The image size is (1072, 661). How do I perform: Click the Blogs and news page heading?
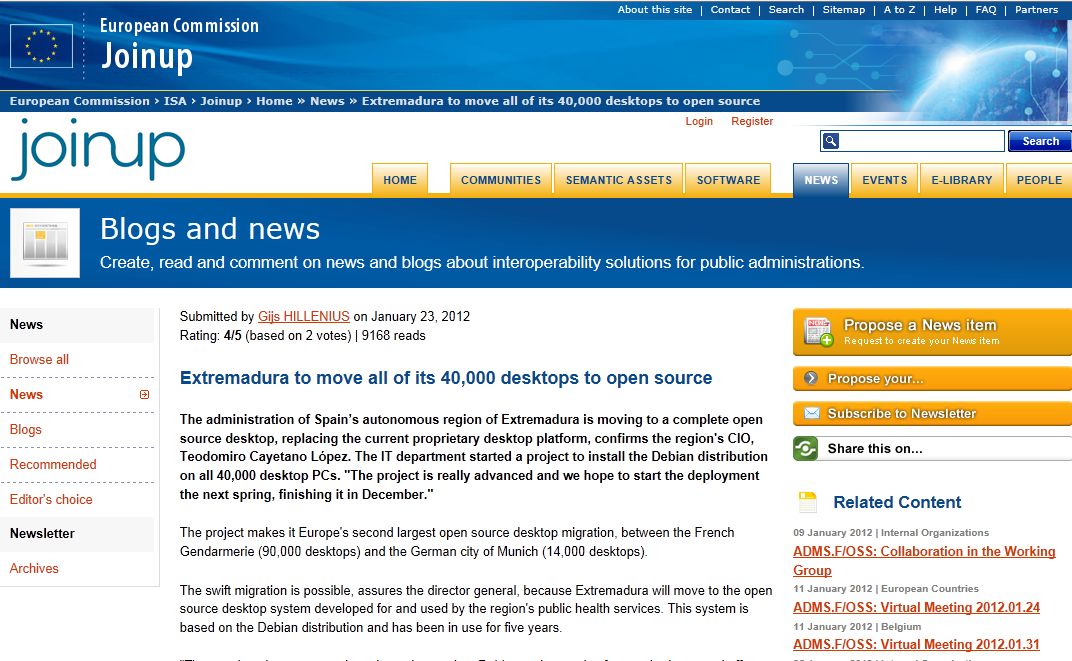210,229
